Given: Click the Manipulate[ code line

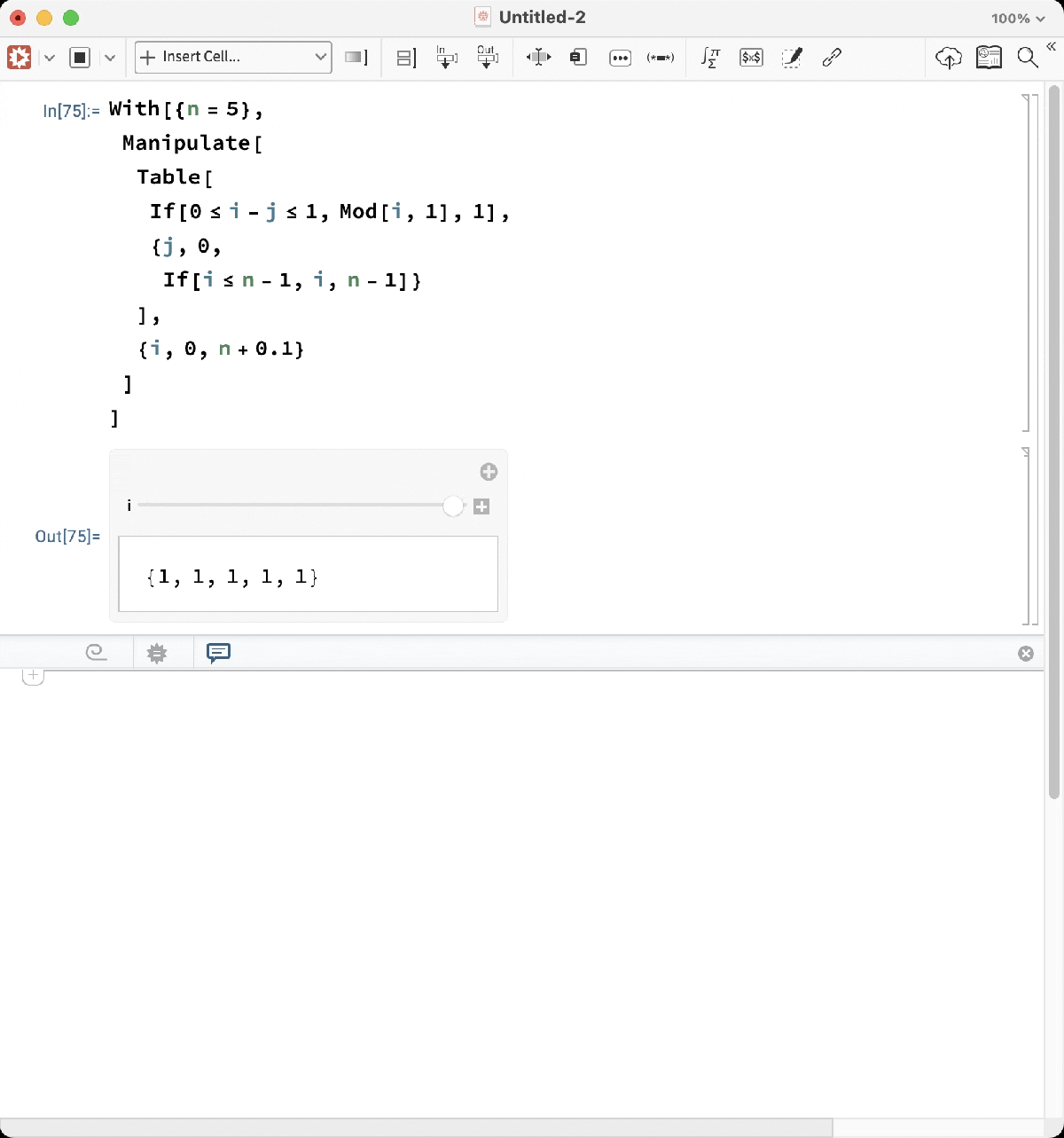Looking at the screenshot, I should point(192,143).
